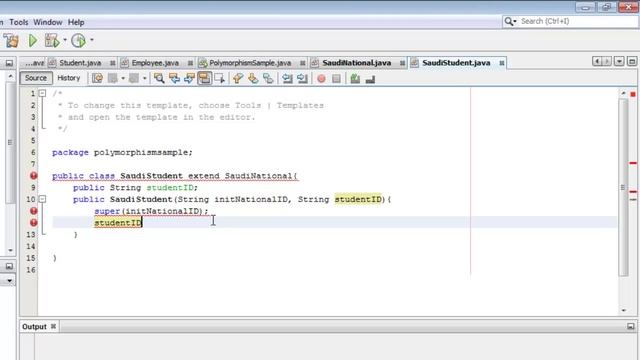Stop macro recording

tap(336, 78)
